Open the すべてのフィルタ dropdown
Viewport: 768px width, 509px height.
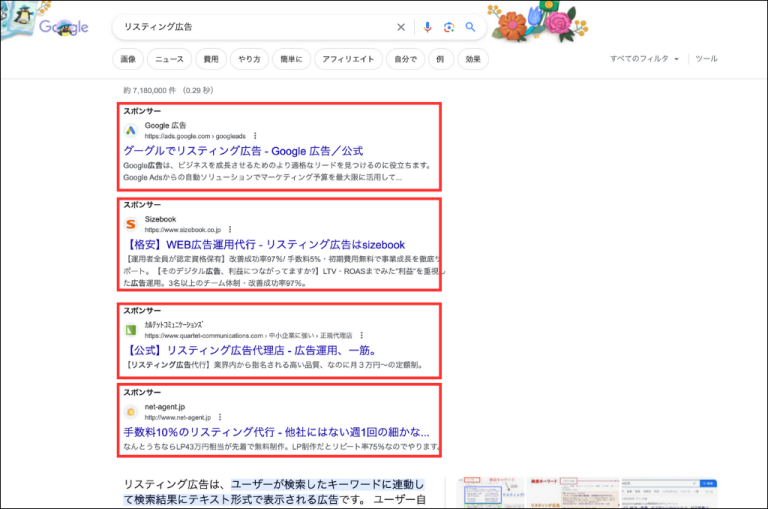pos(644,59)
